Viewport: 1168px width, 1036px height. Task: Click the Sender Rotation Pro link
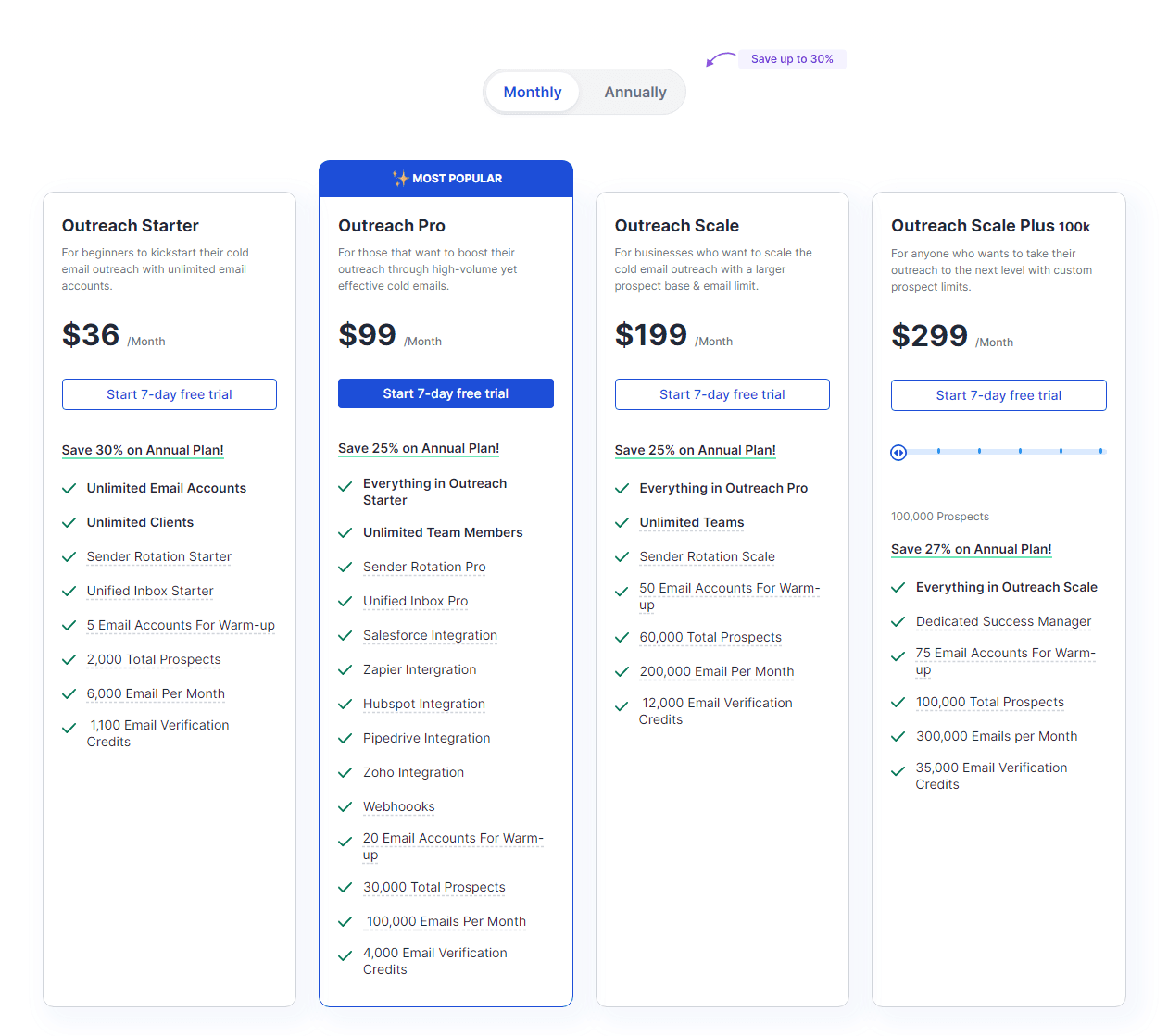pyautogui.click(x=424, y=567)
